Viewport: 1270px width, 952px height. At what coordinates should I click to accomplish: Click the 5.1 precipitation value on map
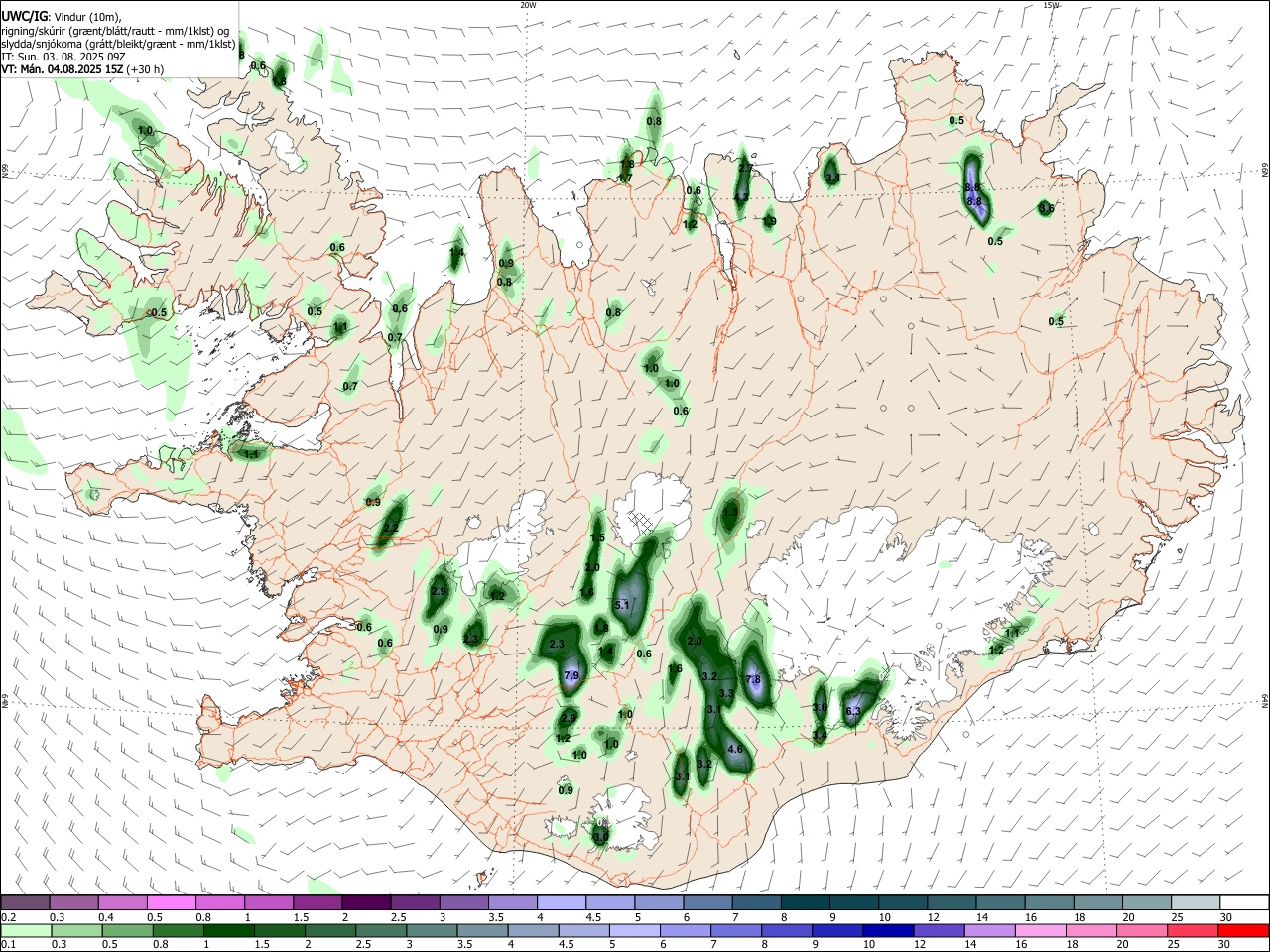pos(622,605)
